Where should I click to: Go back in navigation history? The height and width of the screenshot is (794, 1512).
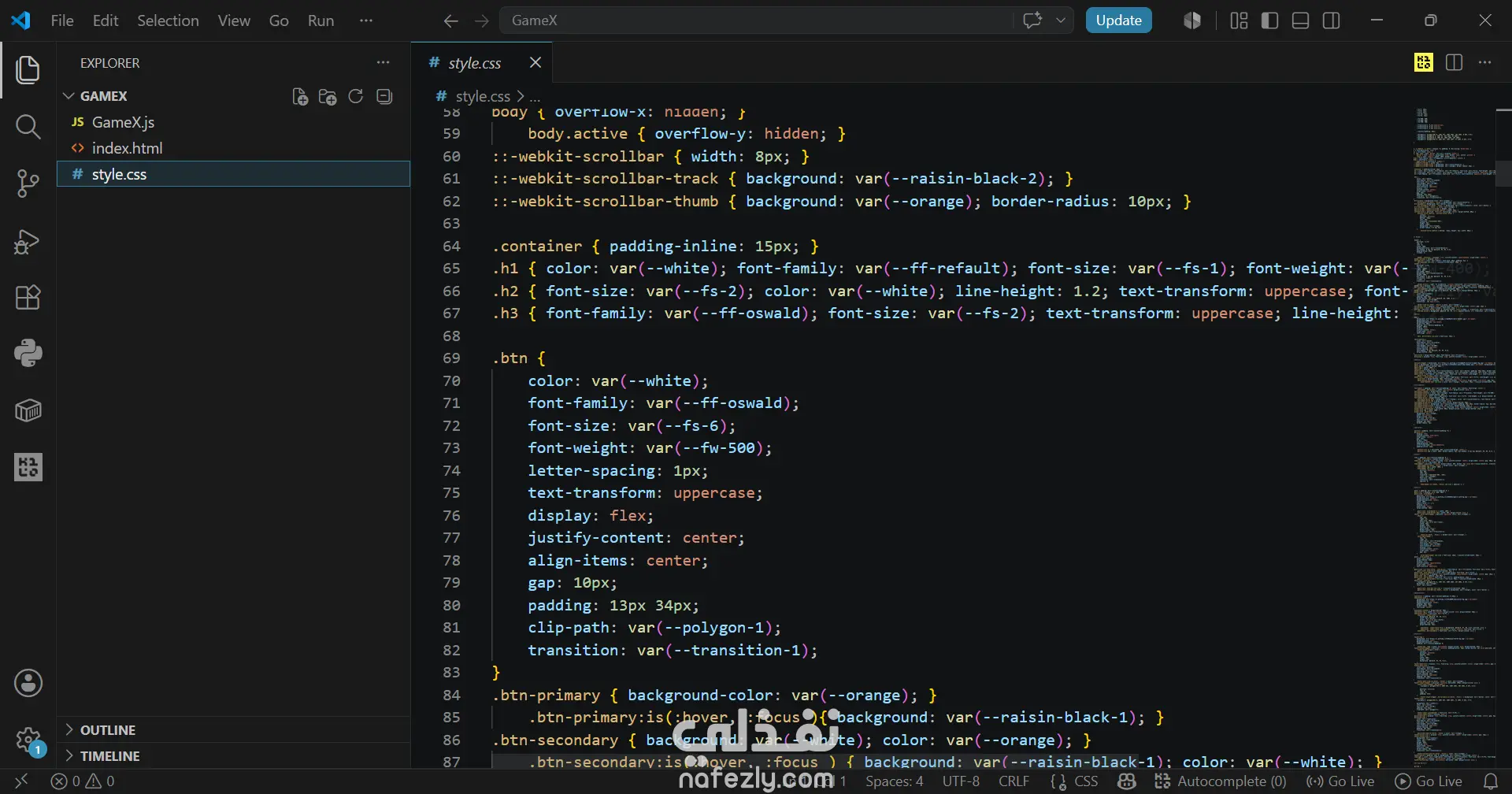pyautogui.click(x=450, y=20)
